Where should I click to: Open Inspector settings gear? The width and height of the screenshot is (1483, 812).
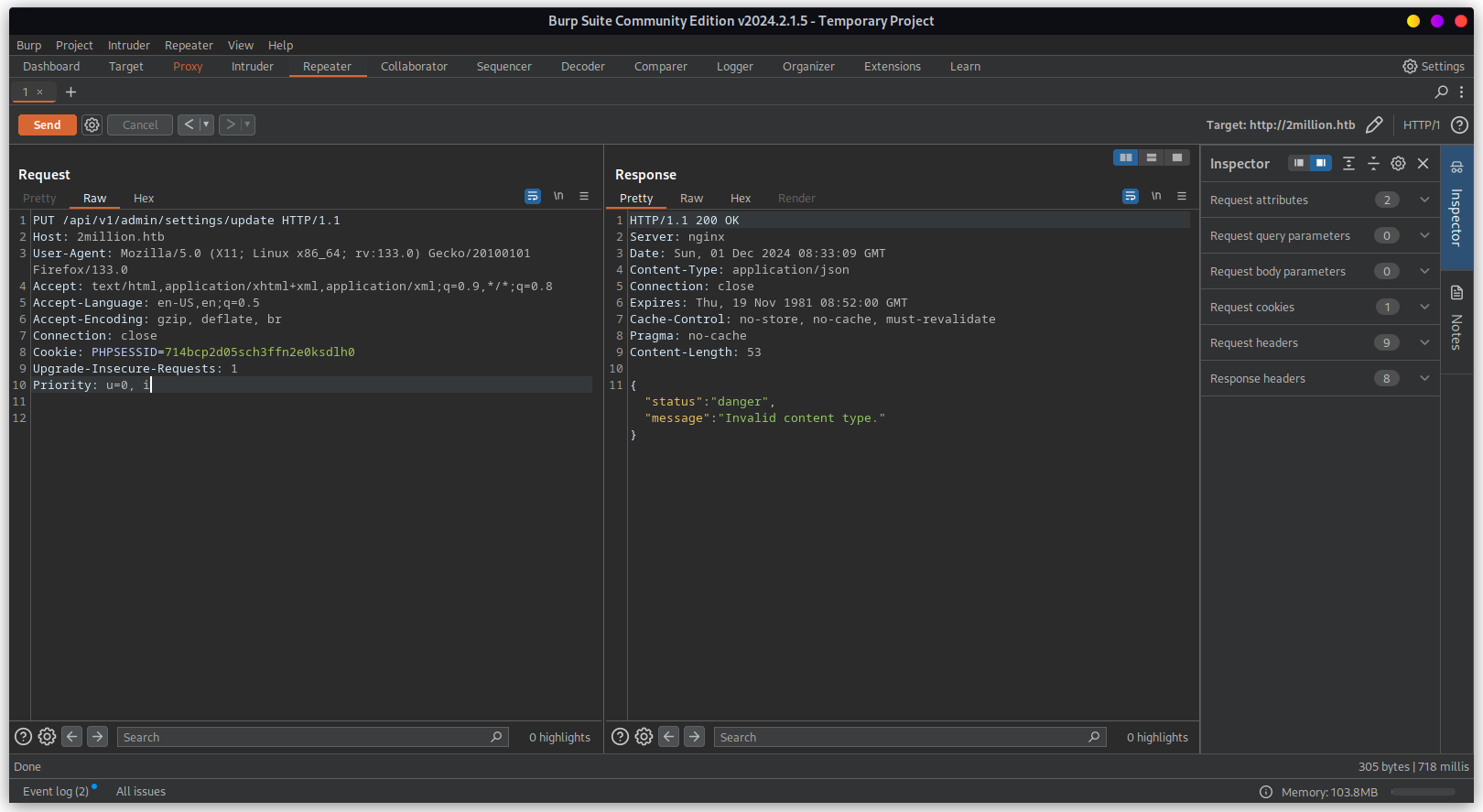click(x=1398, y=163)
